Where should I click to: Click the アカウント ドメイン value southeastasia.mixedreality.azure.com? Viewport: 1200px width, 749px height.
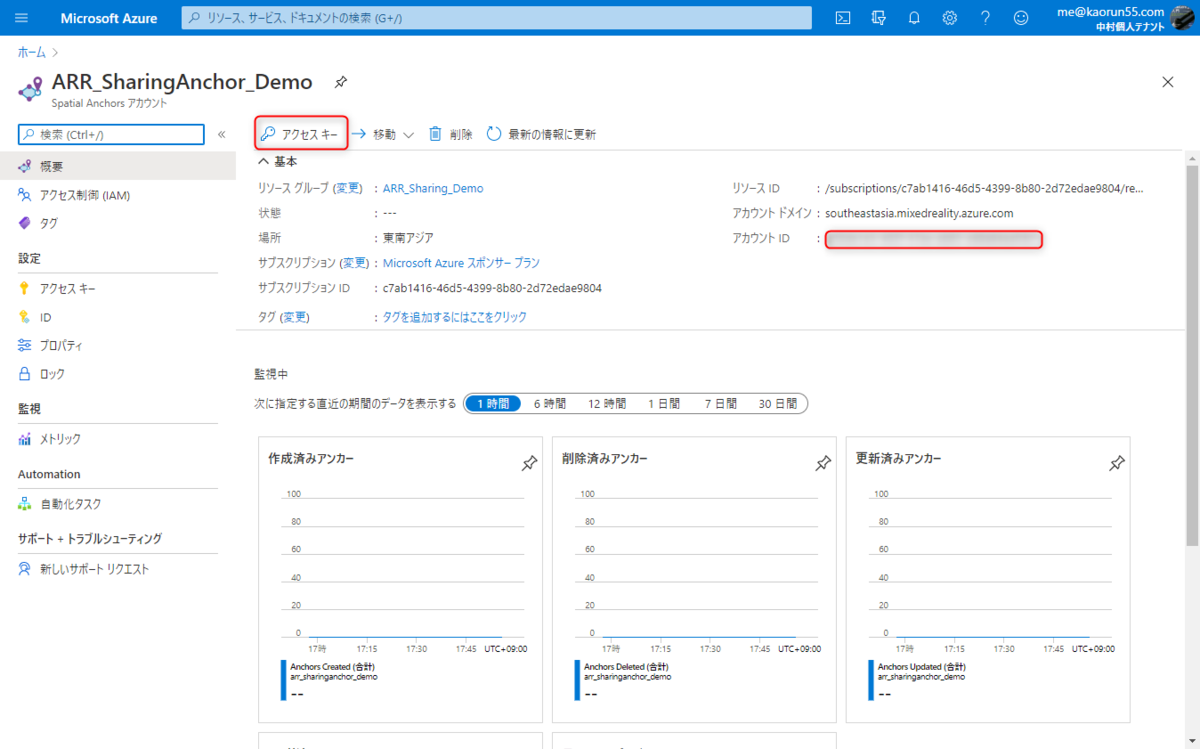pyautogui.click(x=919, y=213)
